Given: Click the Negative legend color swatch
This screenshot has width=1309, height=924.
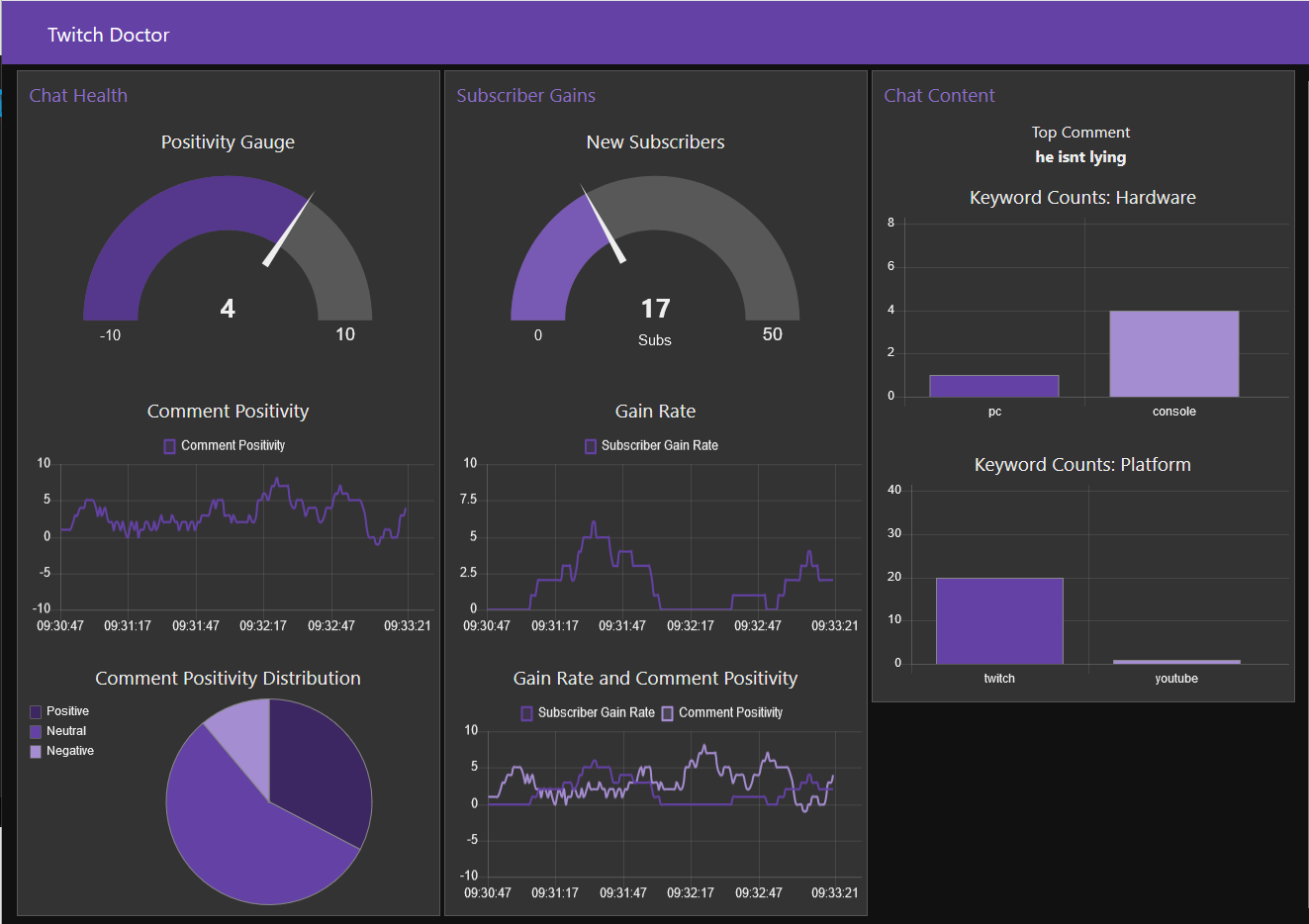Looking at the screenshot, I should (x=36, y=751).
